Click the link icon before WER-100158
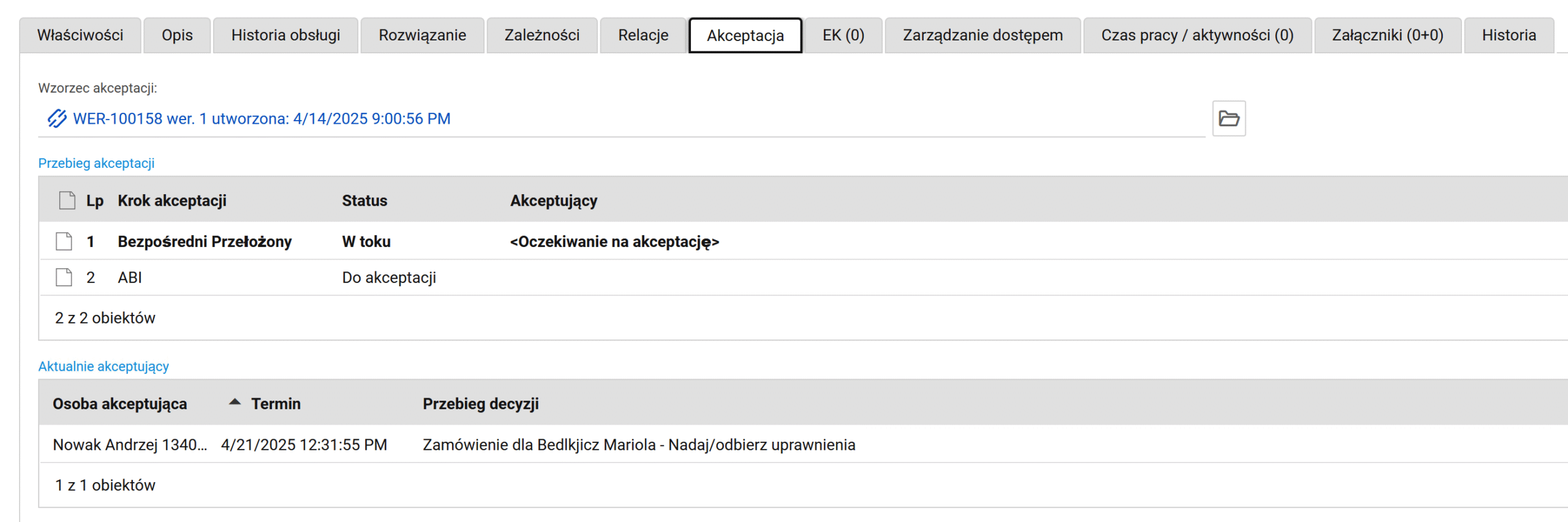Screen dimensions: 1568x522 [x=57, y=118]
